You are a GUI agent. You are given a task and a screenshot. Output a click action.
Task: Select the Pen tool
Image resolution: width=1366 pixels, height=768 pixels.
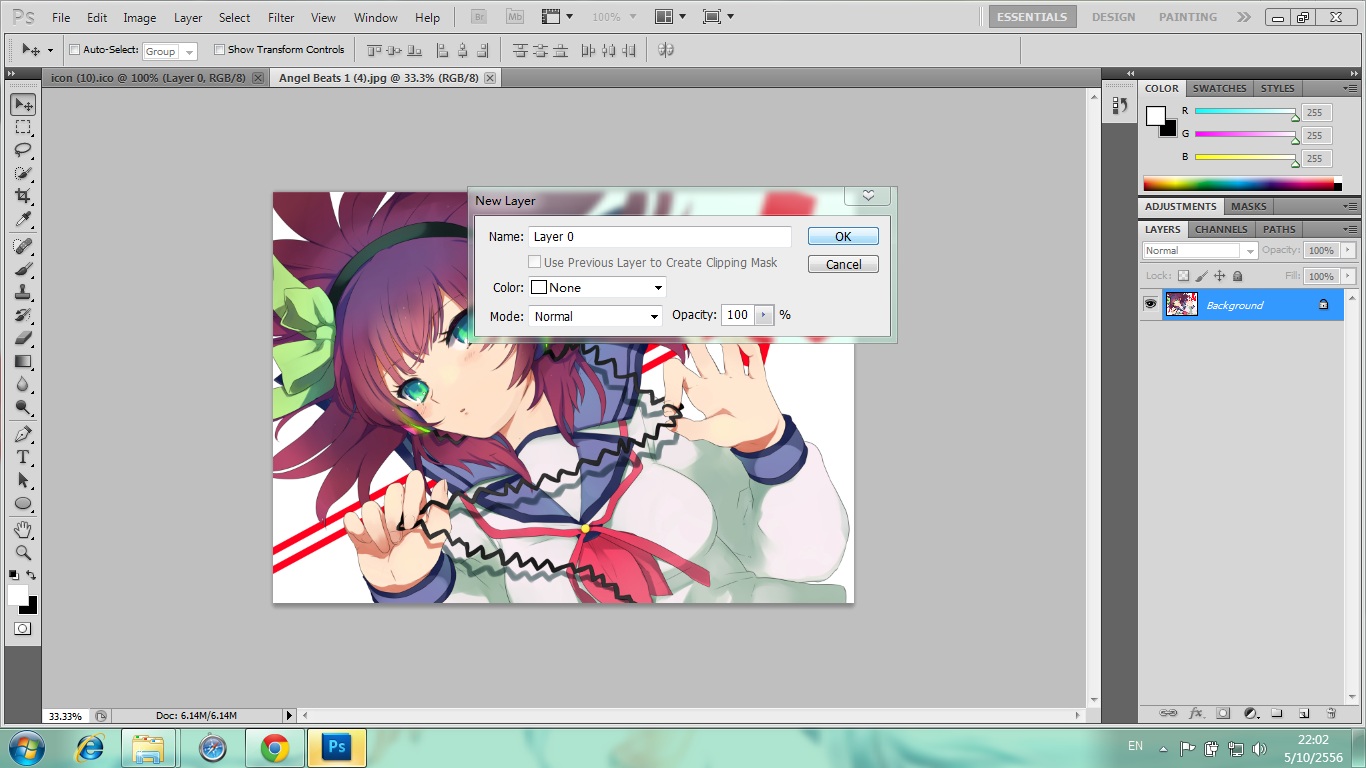23,434
